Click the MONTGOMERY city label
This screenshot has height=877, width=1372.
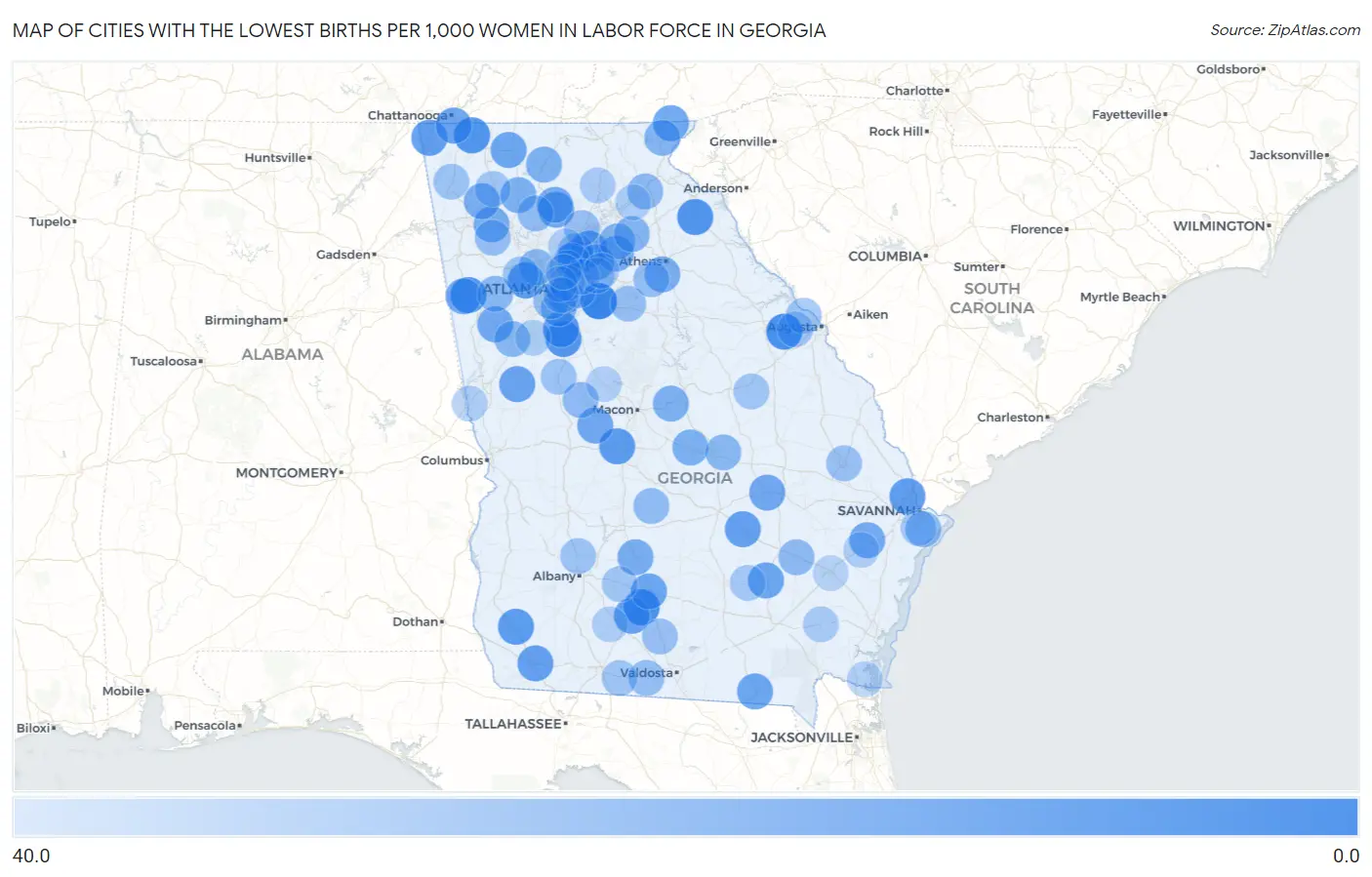287,473
